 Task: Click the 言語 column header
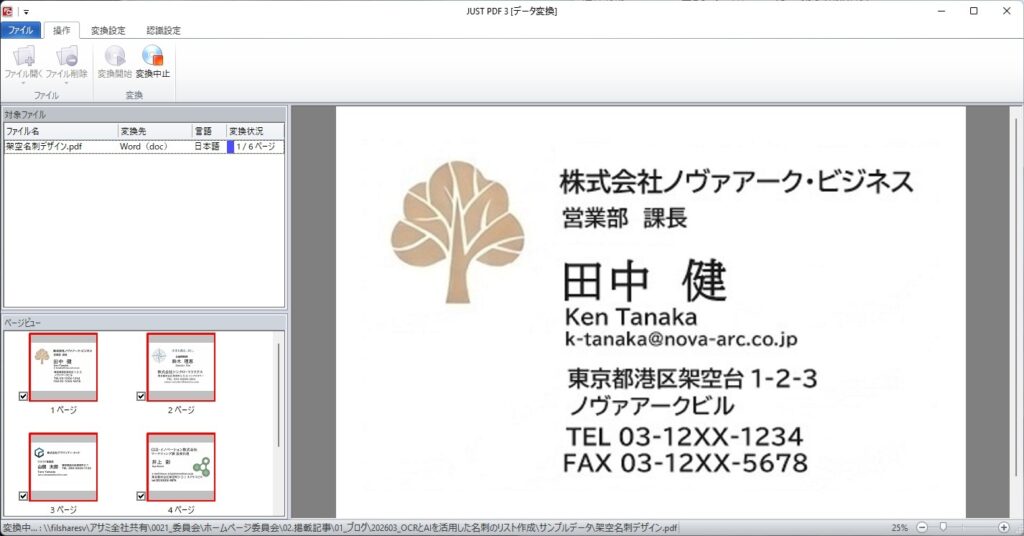click(x=209, y=131)
